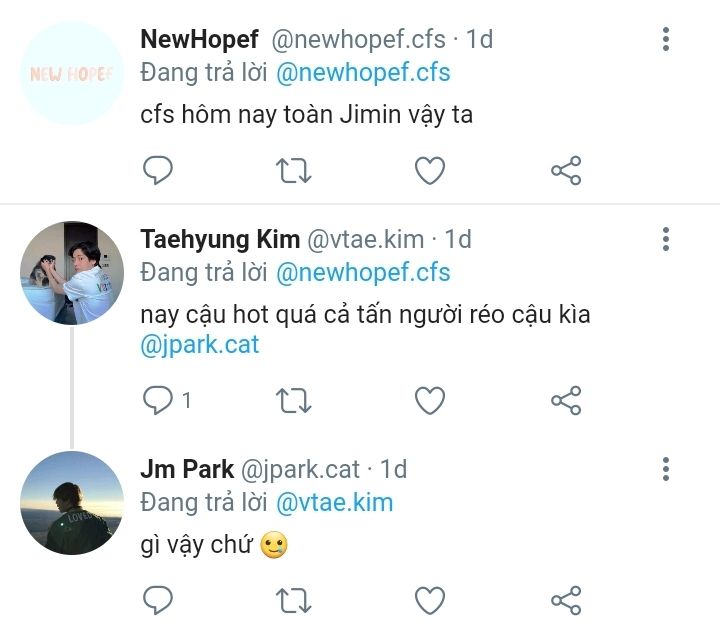Viewport: 720px width, 626px height.
Task: Share NewHopef's tweet
Action: click(566, 171)
